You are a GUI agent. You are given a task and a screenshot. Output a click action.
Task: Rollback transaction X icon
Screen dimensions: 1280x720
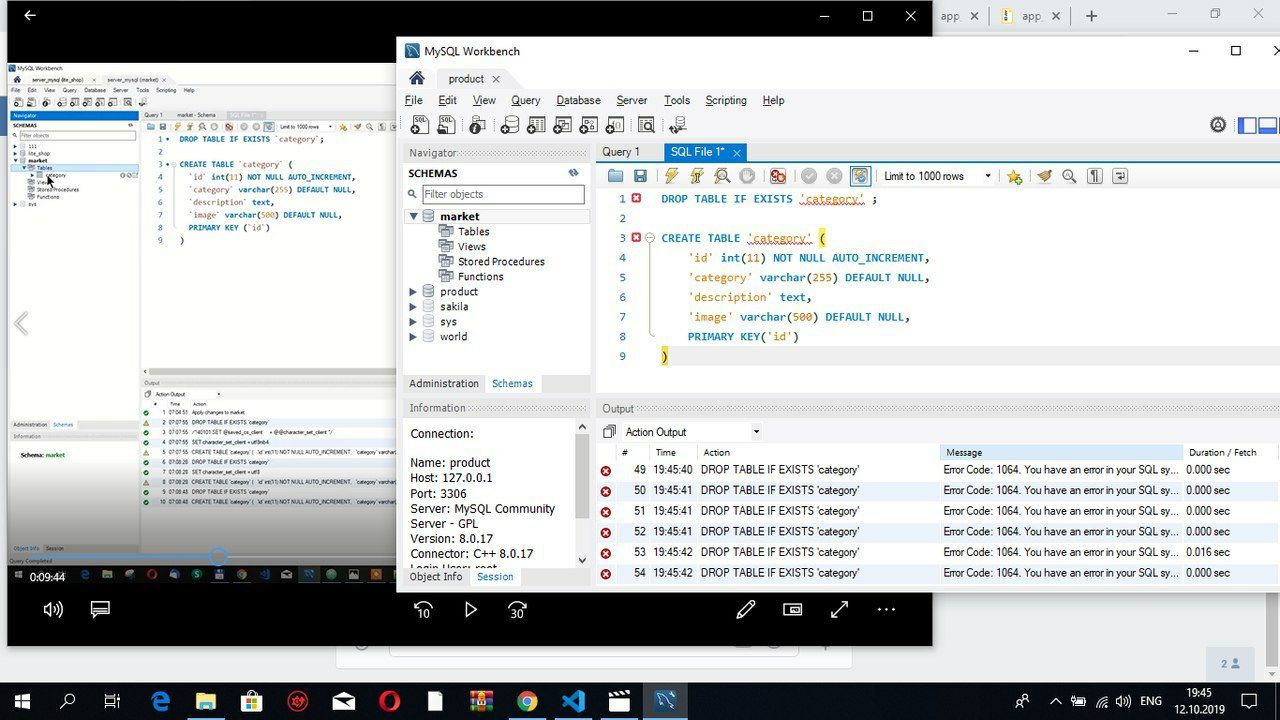[834, 176]
